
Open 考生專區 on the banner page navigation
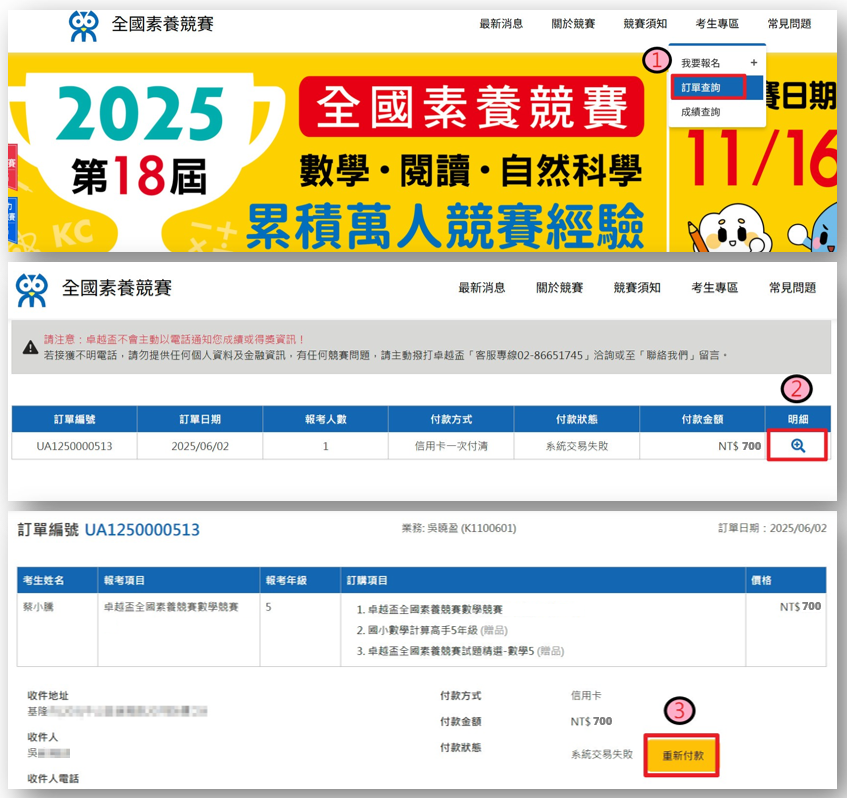[717, 24]
